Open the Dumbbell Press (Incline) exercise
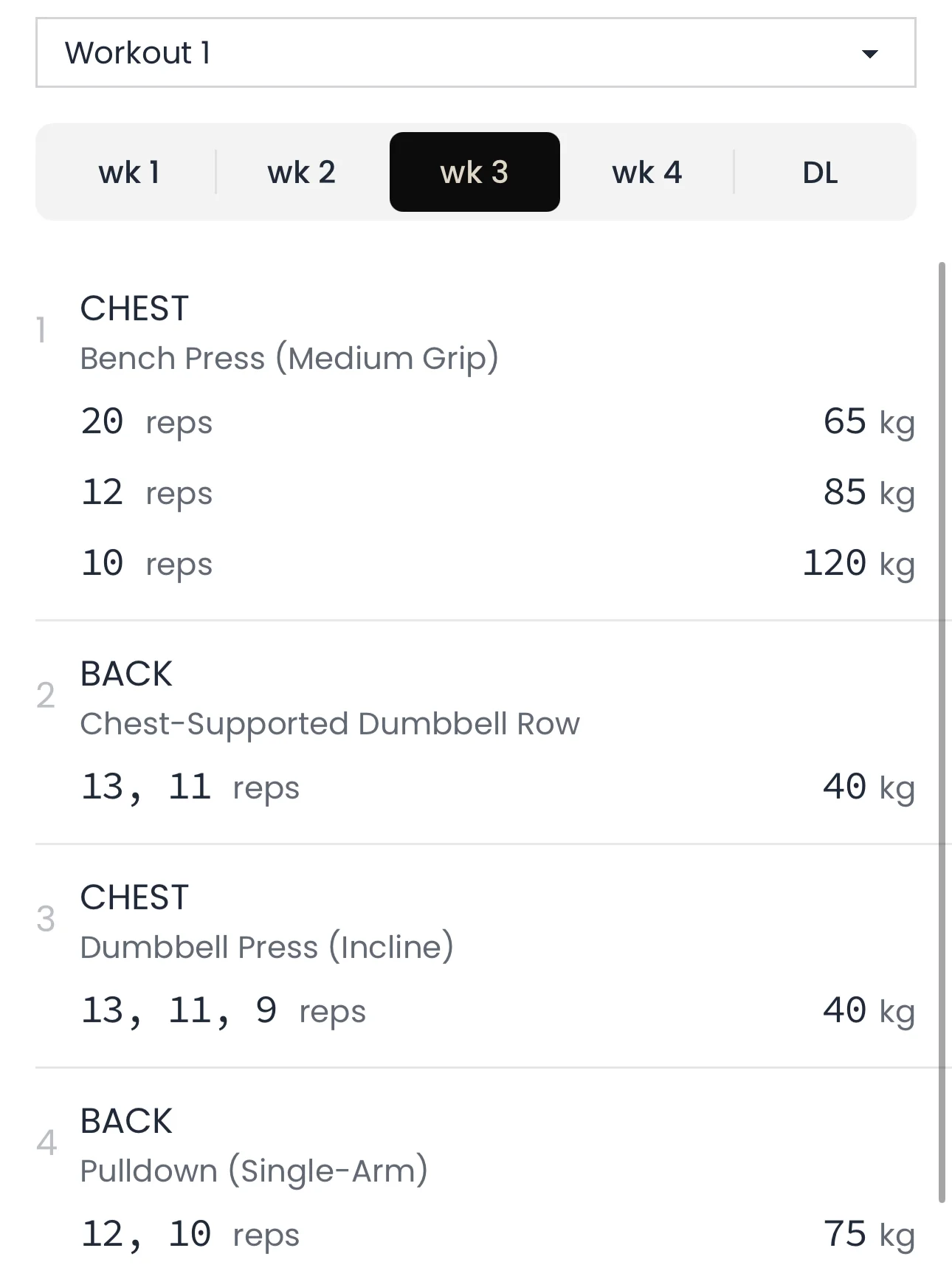This screenshot has height=1282, width=952. point(266,948)
